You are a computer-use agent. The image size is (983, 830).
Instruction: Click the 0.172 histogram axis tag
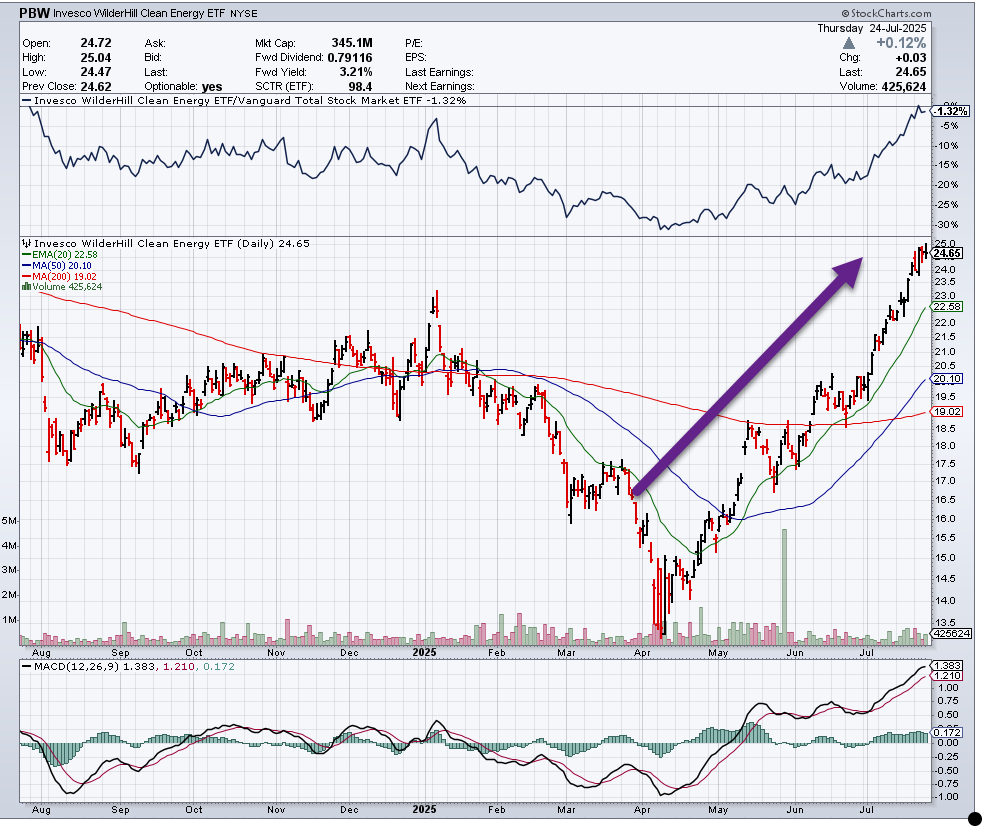point(947,732)
